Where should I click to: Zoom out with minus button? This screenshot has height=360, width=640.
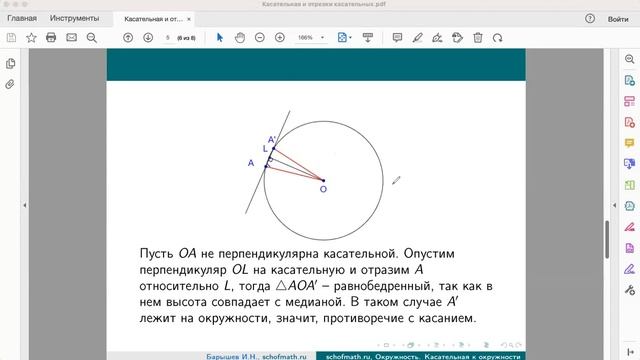point(260,38)
